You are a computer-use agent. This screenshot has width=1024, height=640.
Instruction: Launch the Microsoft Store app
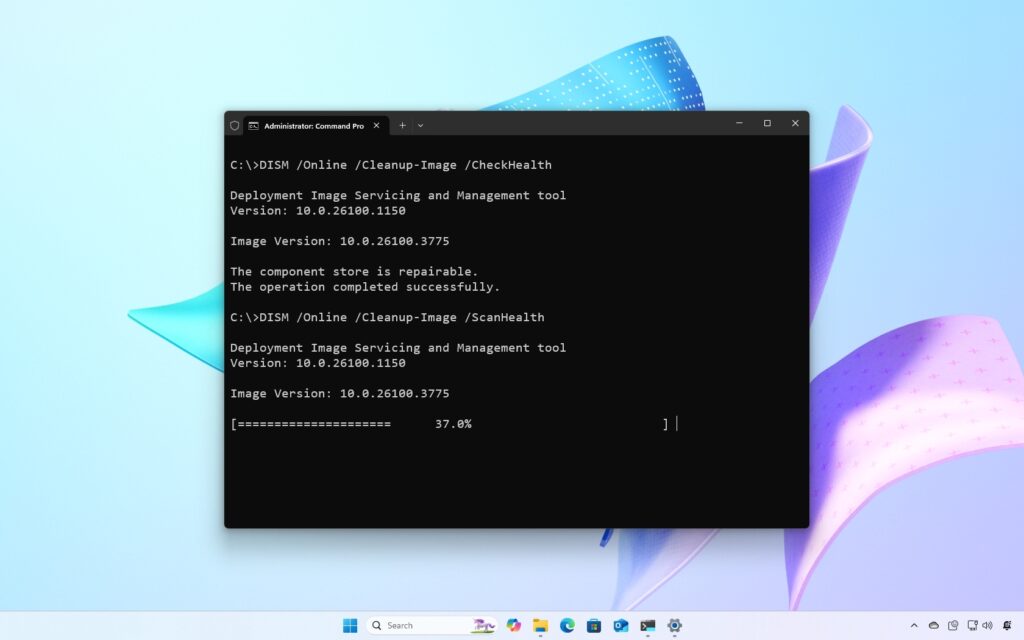click(593, 625)
